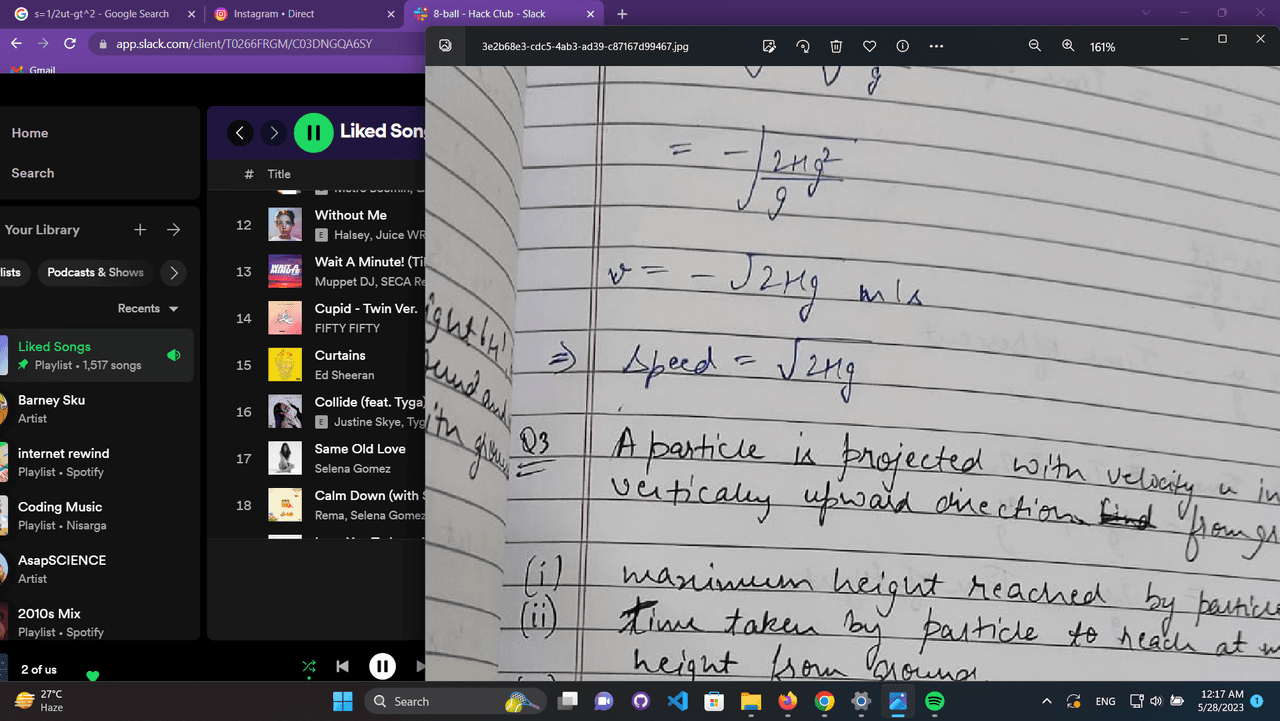This screenshot has width=1280, height=721.
Task: Mark the photo as favorite with heart icon
Action: [869, 46]
